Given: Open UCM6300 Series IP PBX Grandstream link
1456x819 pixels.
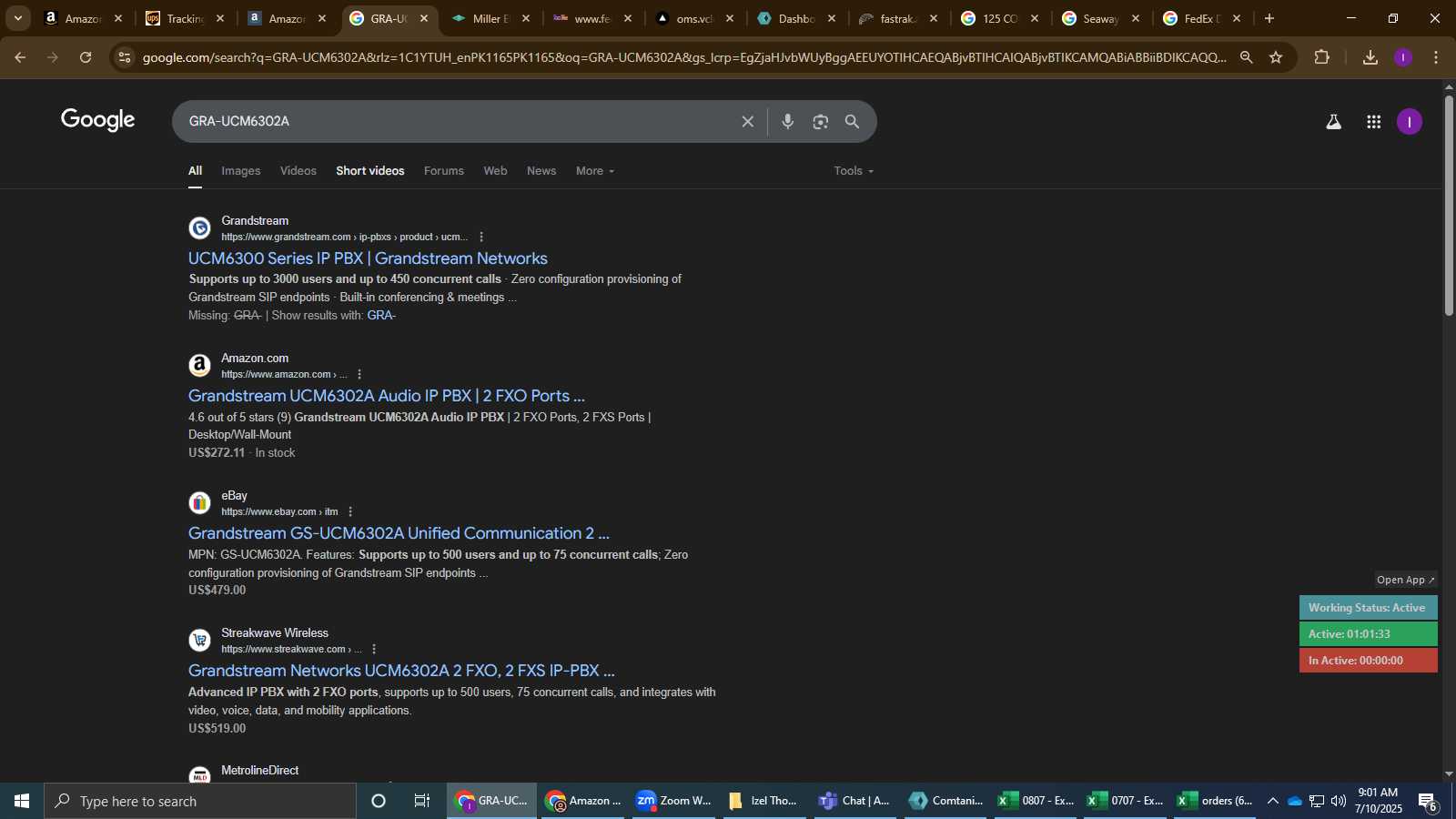Looking at the screenshot, I should coord(368,258).
